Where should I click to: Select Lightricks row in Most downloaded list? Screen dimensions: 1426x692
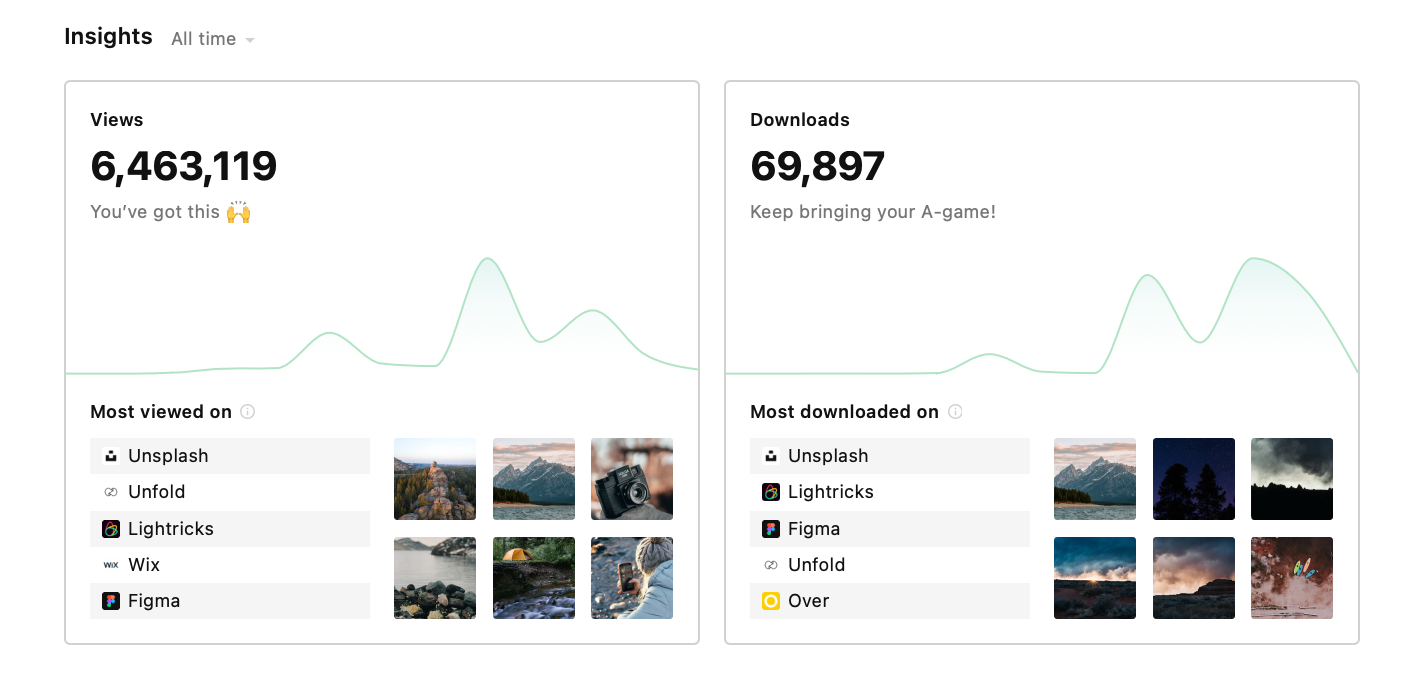[x=890, y=492]
